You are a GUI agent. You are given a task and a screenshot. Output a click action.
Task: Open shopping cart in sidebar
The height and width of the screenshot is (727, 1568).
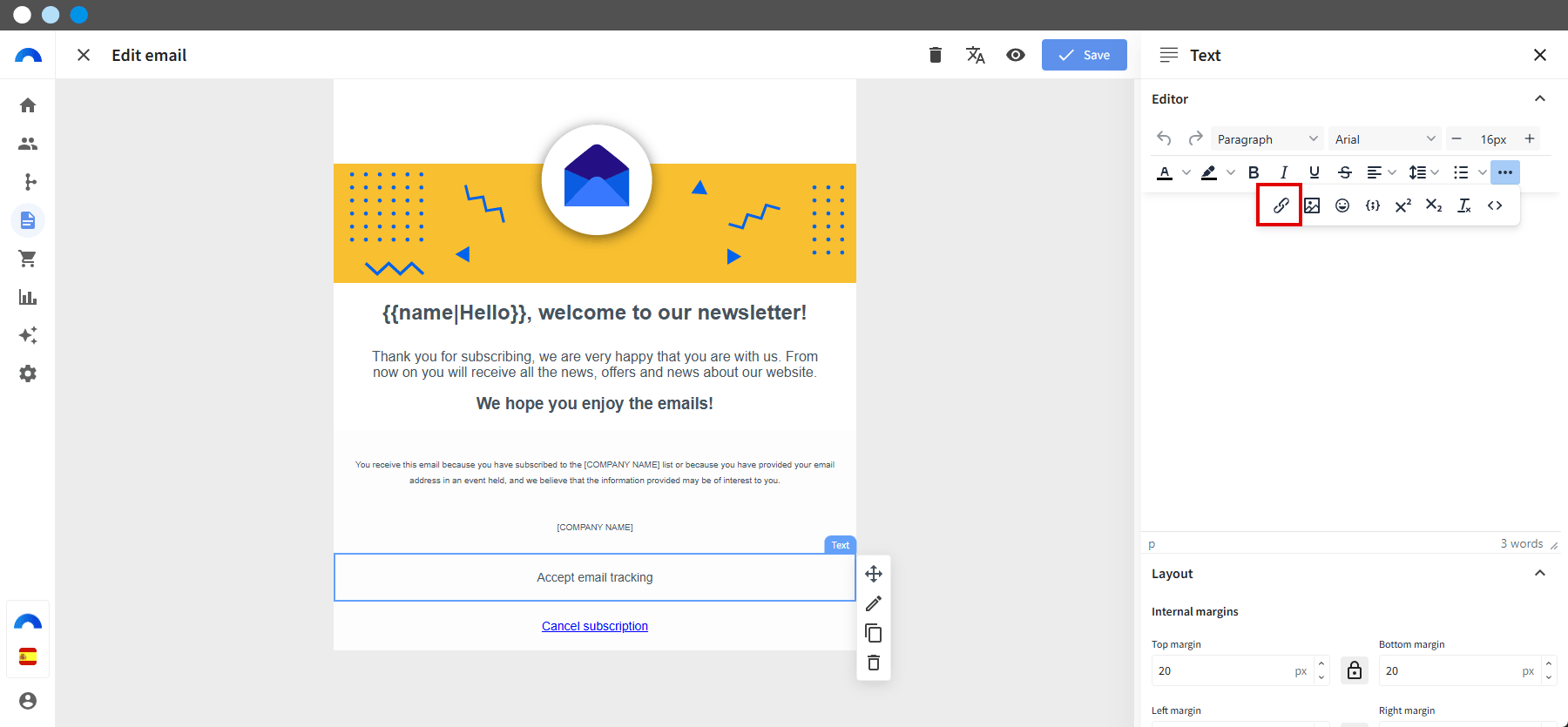pyautogui.click(x=28, y=259)
